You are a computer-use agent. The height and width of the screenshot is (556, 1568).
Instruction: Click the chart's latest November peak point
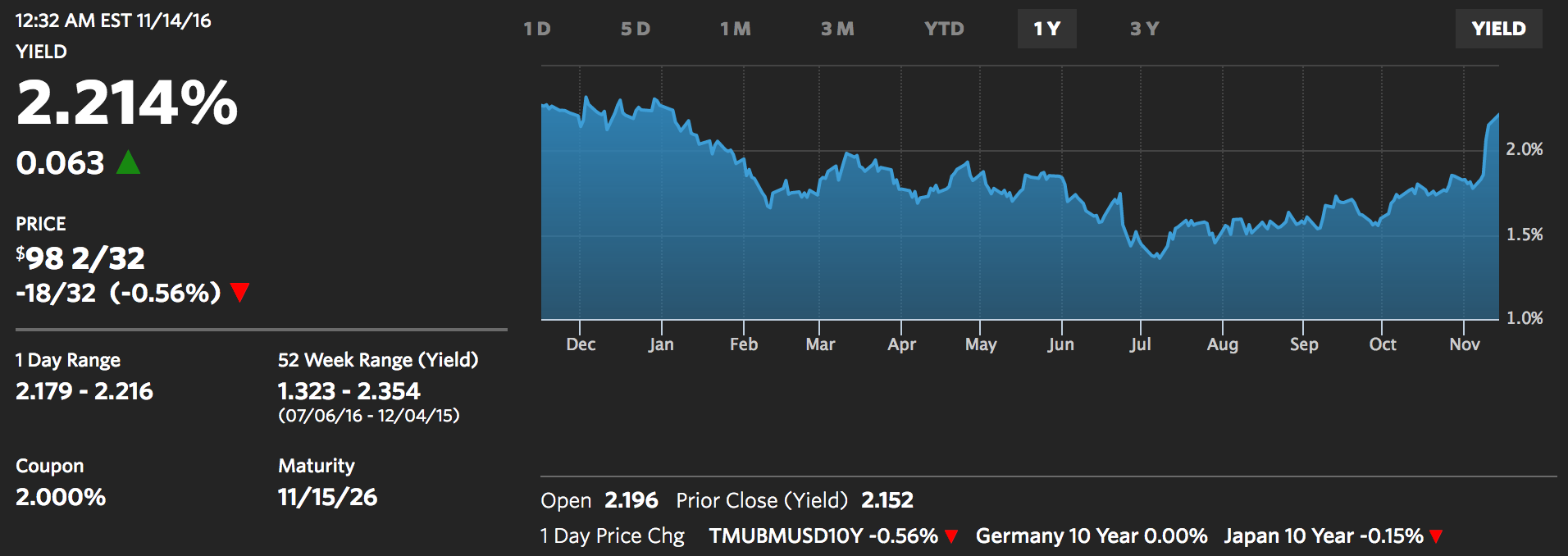1497,116
